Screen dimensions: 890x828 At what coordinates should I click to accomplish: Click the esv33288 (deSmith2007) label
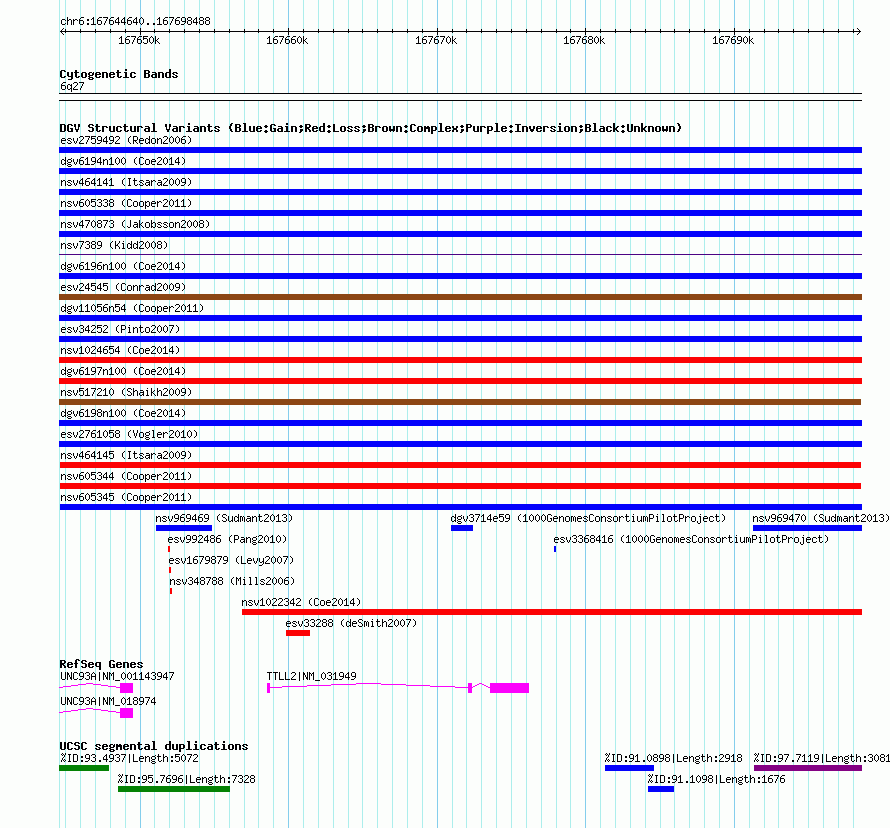pos(351,623)
